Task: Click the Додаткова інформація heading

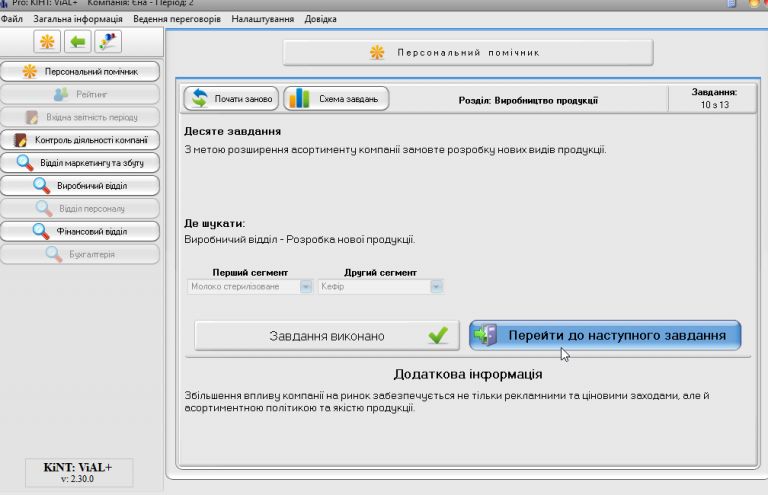Action: [x=468, y=374]
